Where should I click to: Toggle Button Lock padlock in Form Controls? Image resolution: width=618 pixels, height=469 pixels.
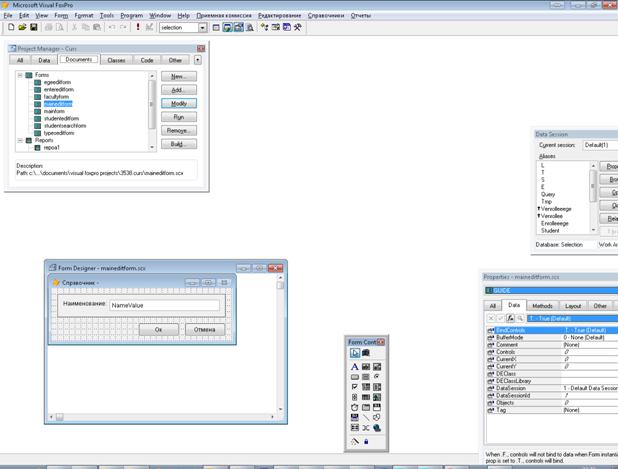(366, 442)
